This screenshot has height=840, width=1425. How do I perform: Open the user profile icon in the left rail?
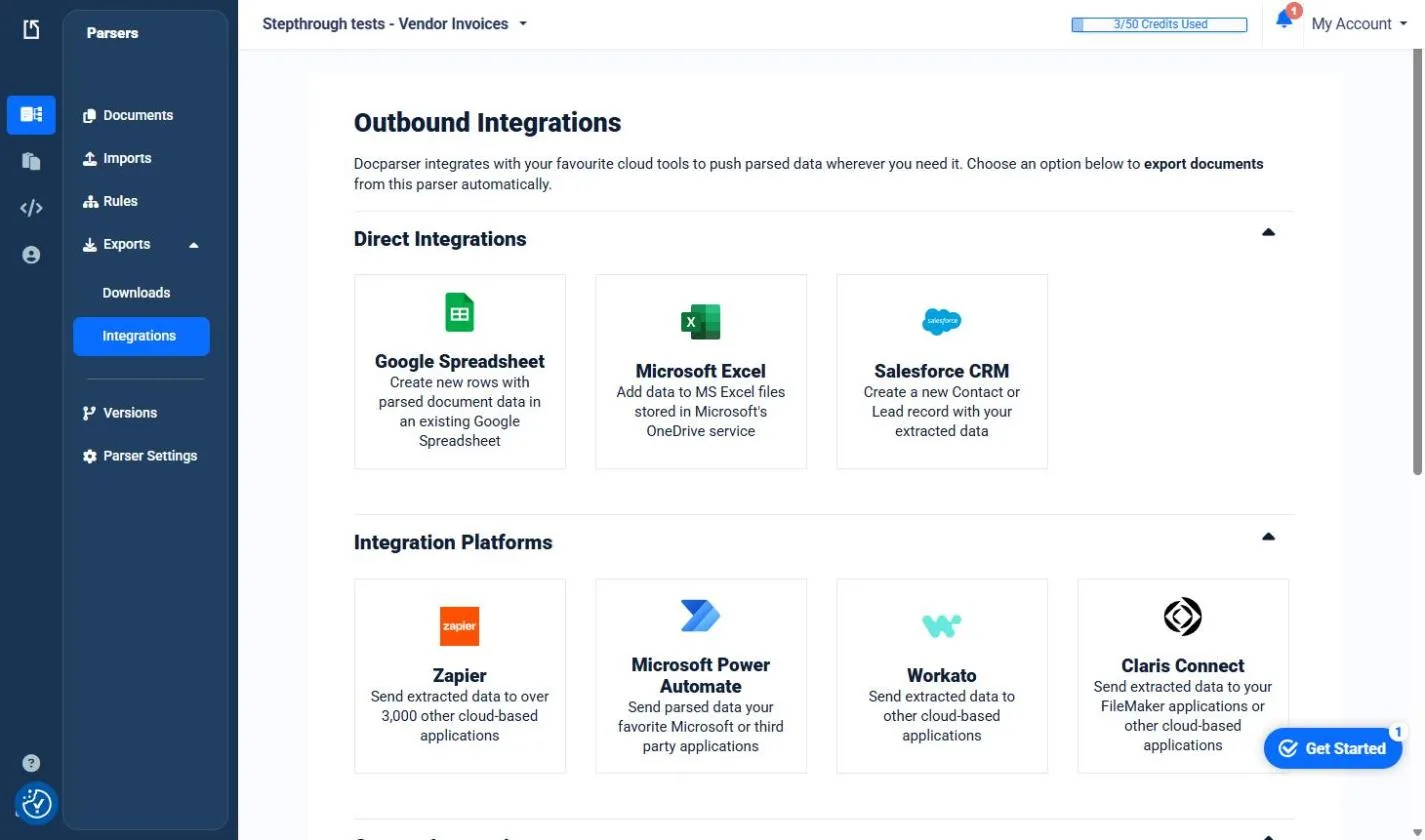pos(31,255)
